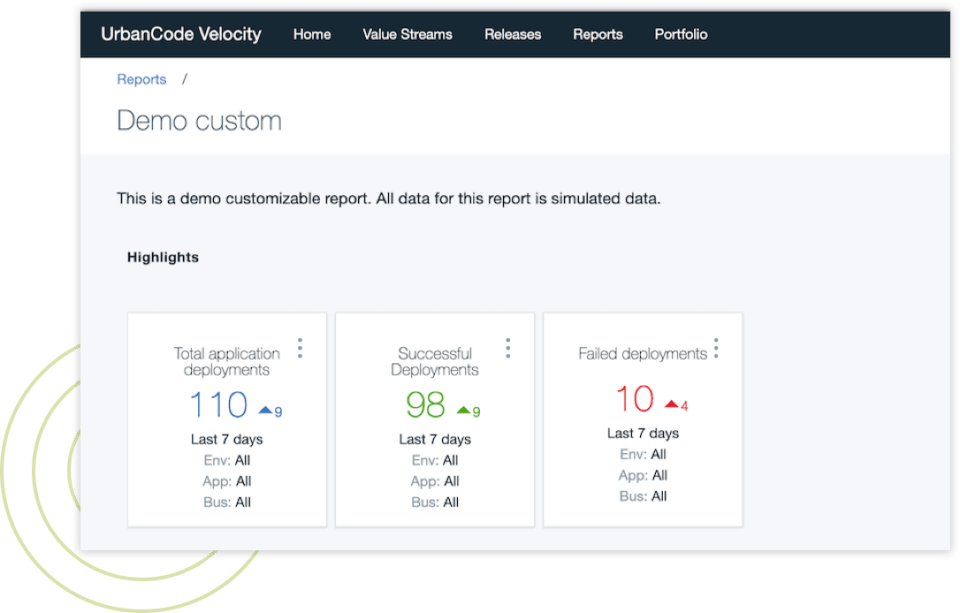
Task: Click Env: All on Total deployments card
Action: [227, 460]
